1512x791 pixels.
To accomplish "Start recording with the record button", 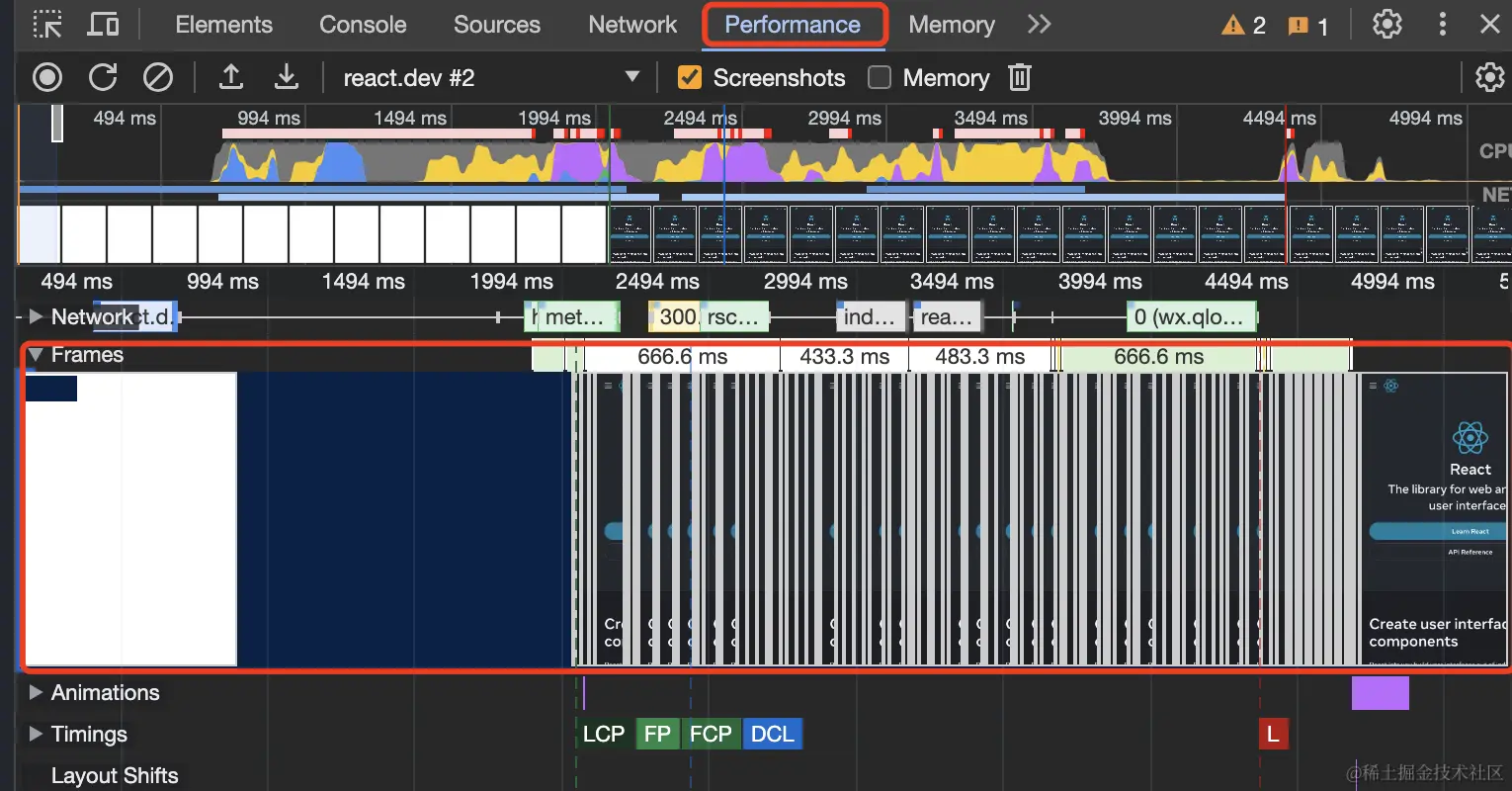I will [x=47, y=77].
